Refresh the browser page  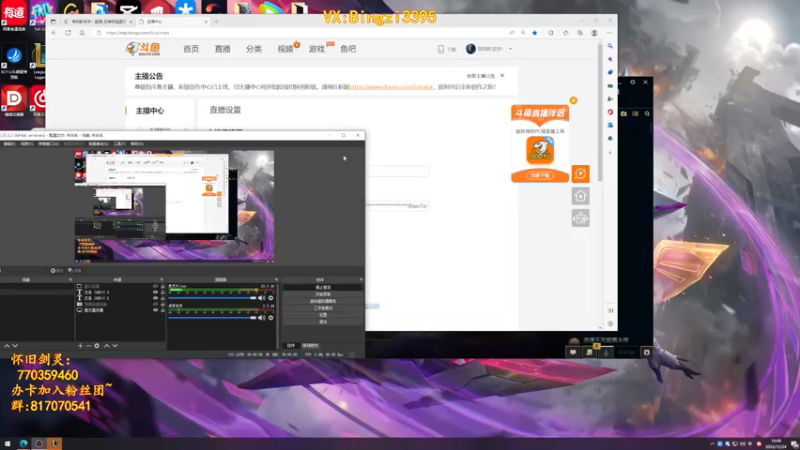click(x=68, y=33)
